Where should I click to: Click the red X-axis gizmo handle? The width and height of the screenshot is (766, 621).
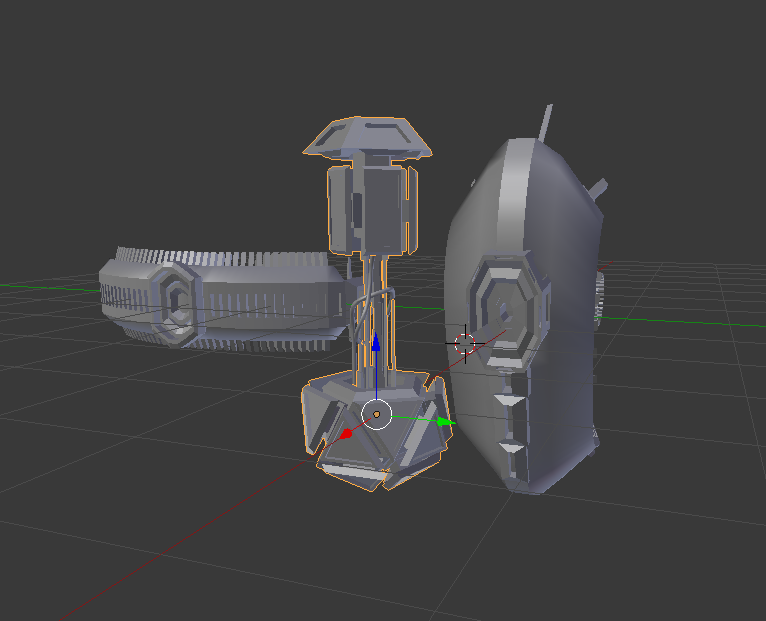pyautogui.click(x=346, y=434)
